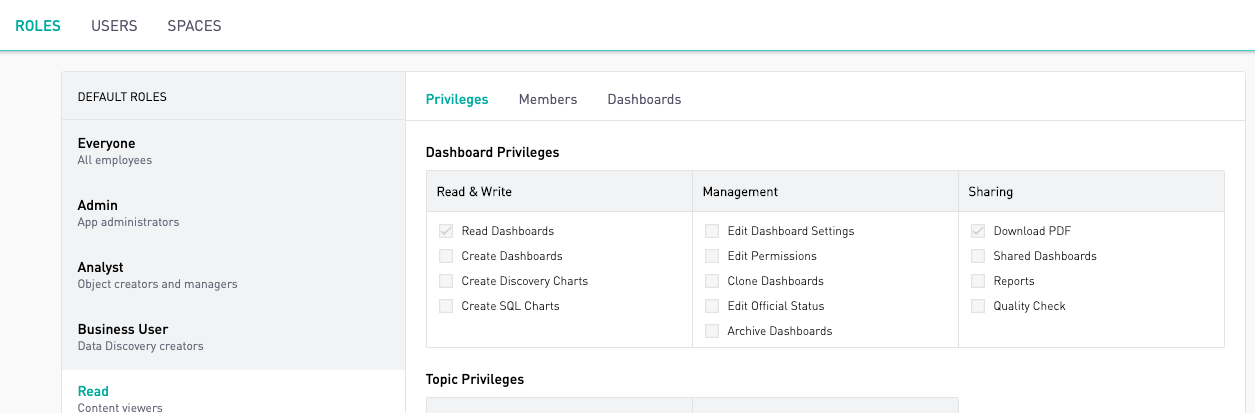
Task: Enable the Reports sharing privilege
Action: pos(978,281)
